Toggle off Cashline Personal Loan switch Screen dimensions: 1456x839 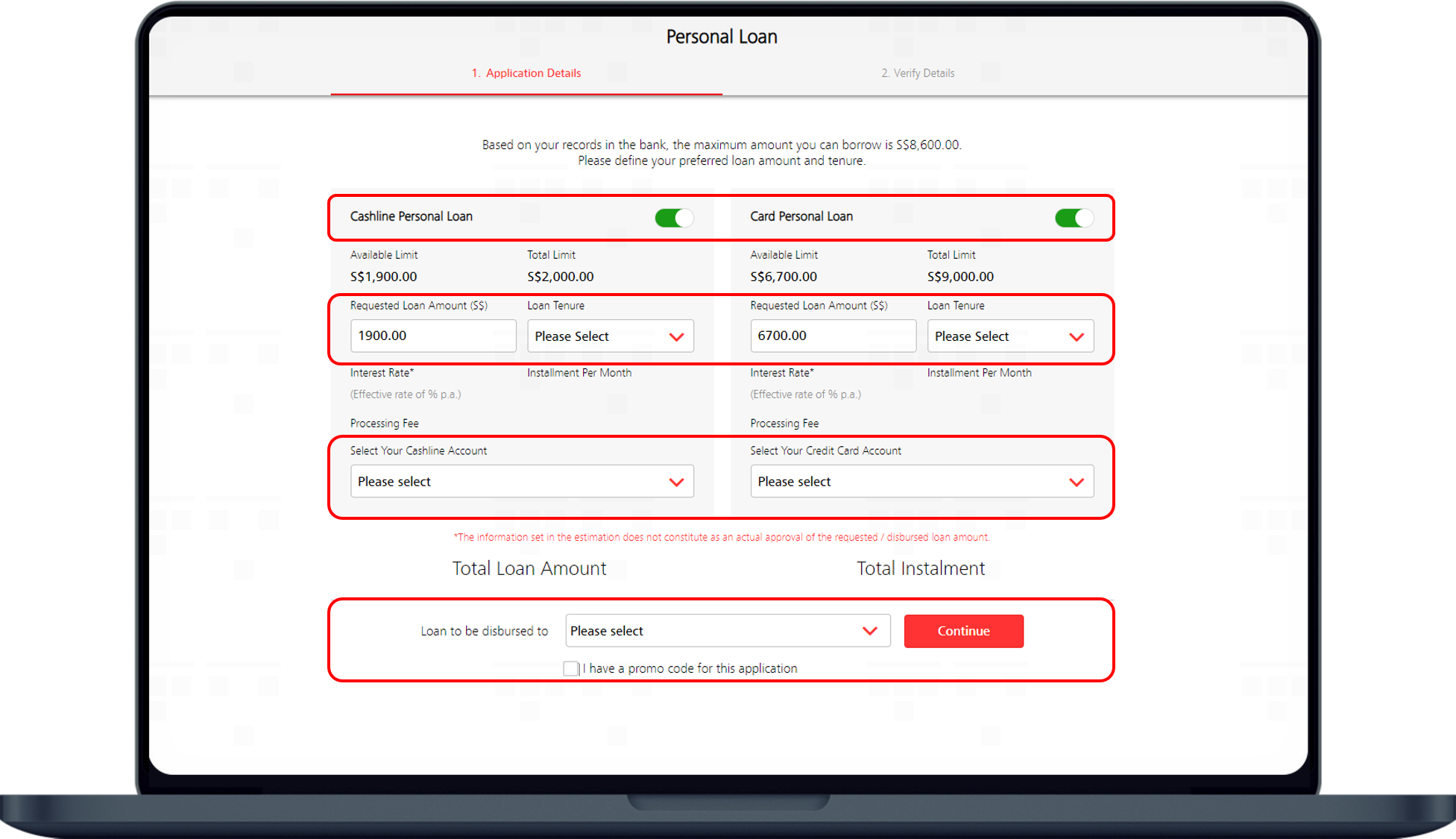[x=674, y=218]
